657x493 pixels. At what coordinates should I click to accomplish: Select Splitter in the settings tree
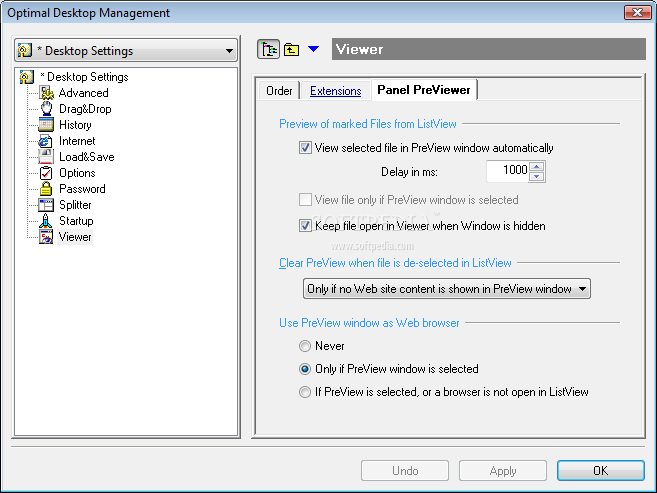coord(75,205)
